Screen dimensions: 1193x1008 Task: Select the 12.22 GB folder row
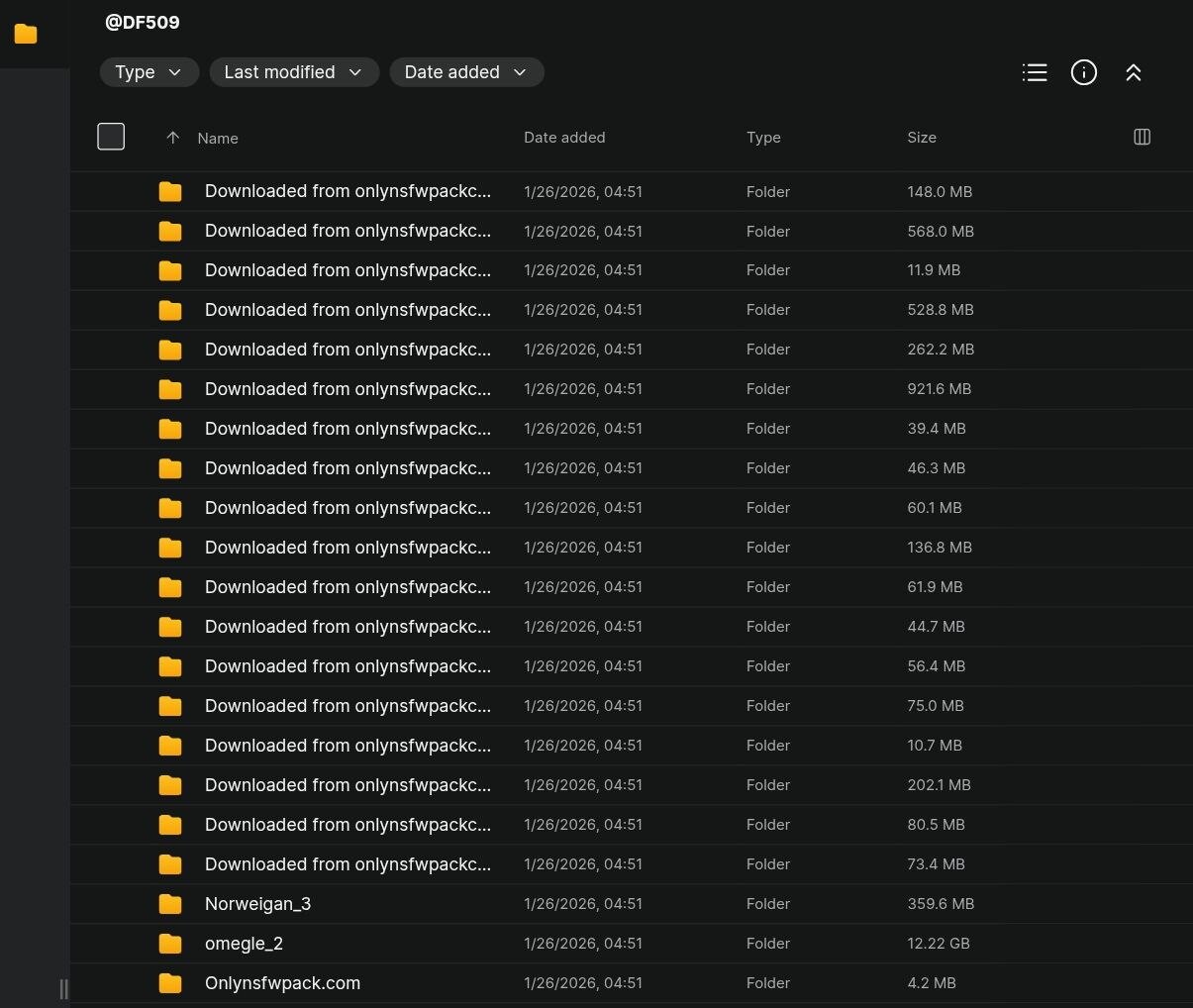(594, 944)
